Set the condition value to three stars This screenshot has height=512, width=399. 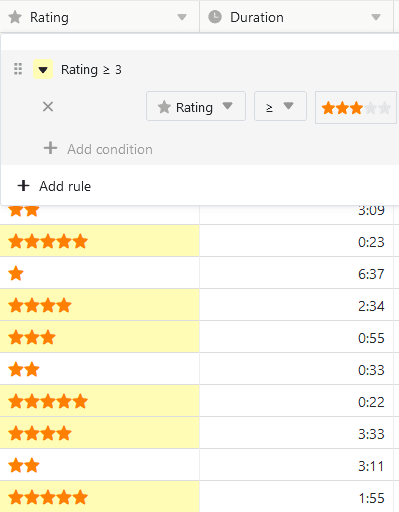pos(357,108)
